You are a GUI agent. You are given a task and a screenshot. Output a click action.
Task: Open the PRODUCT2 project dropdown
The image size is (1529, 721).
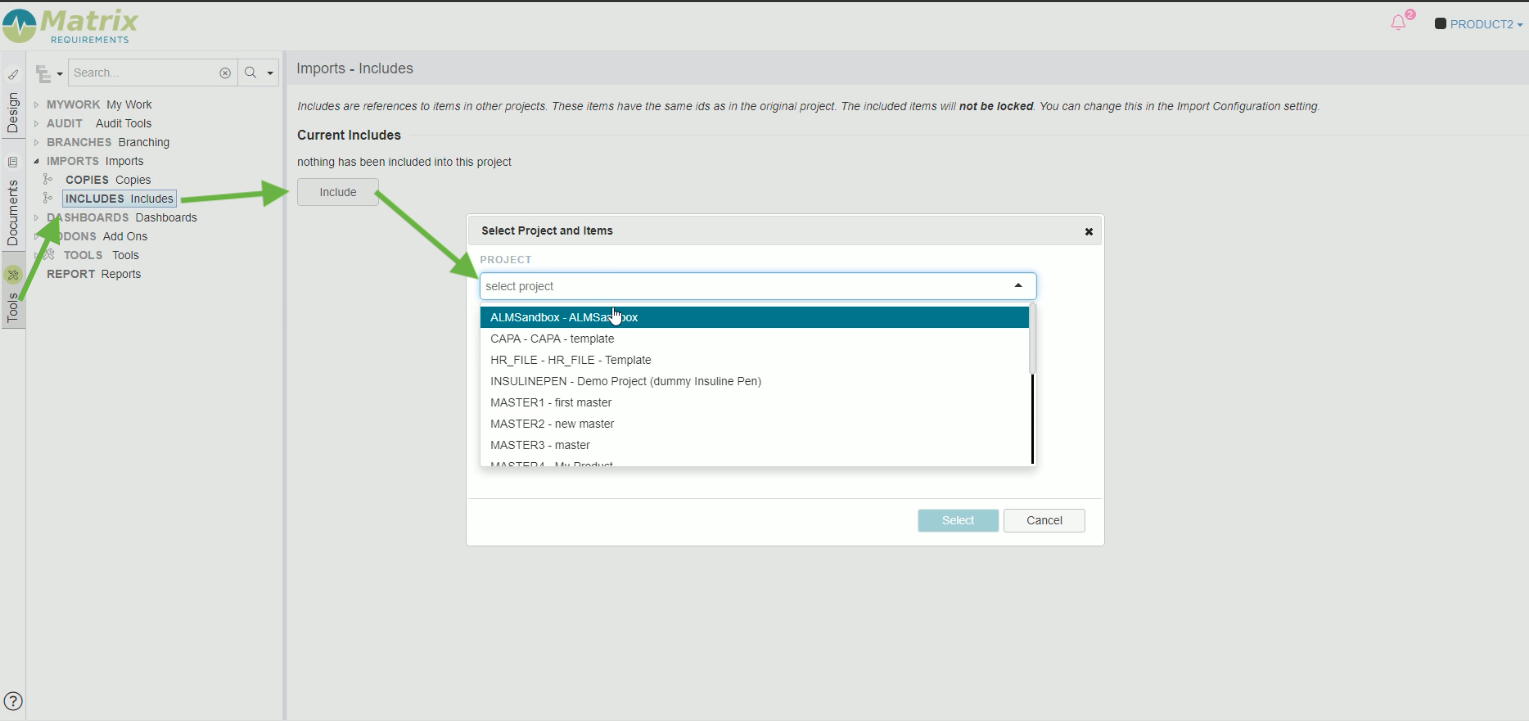[1478, 24]
